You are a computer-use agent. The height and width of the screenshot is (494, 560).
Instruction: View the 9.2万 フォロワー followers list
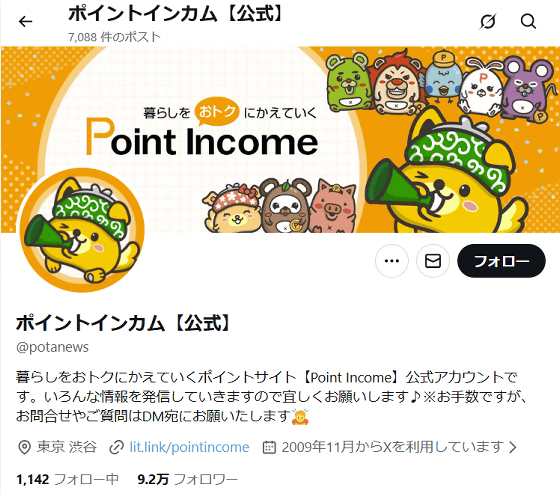tap(188, 479)
